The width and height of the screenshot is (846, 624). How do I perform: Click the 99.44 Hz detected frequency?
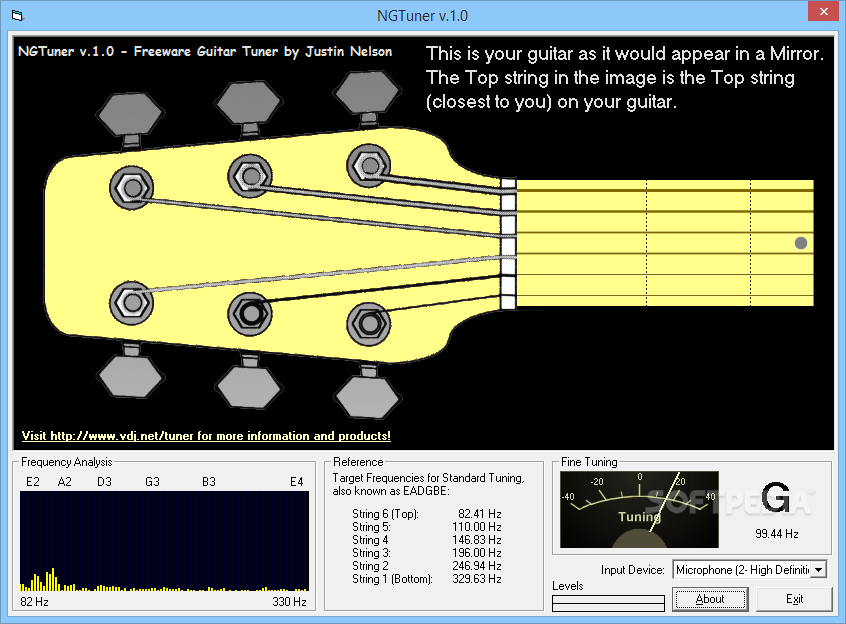point(776,534)
